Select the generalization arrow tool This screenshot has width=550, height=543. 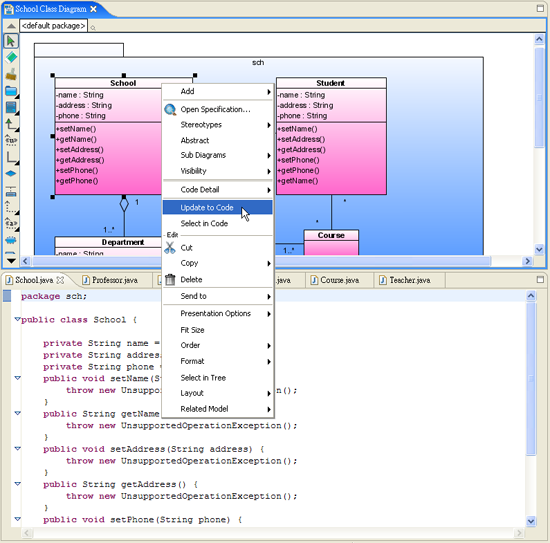tap(11, 124)
